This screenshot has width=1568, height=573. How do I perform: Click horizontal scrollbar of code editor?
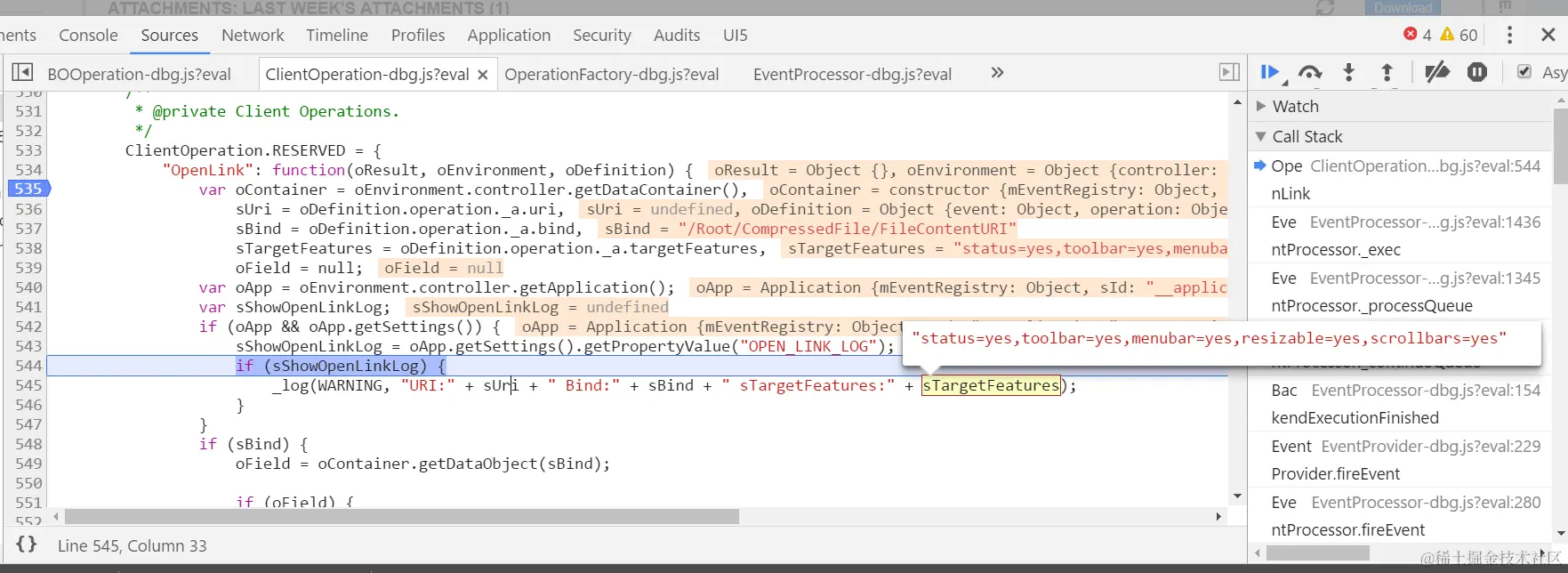[401, 516]
